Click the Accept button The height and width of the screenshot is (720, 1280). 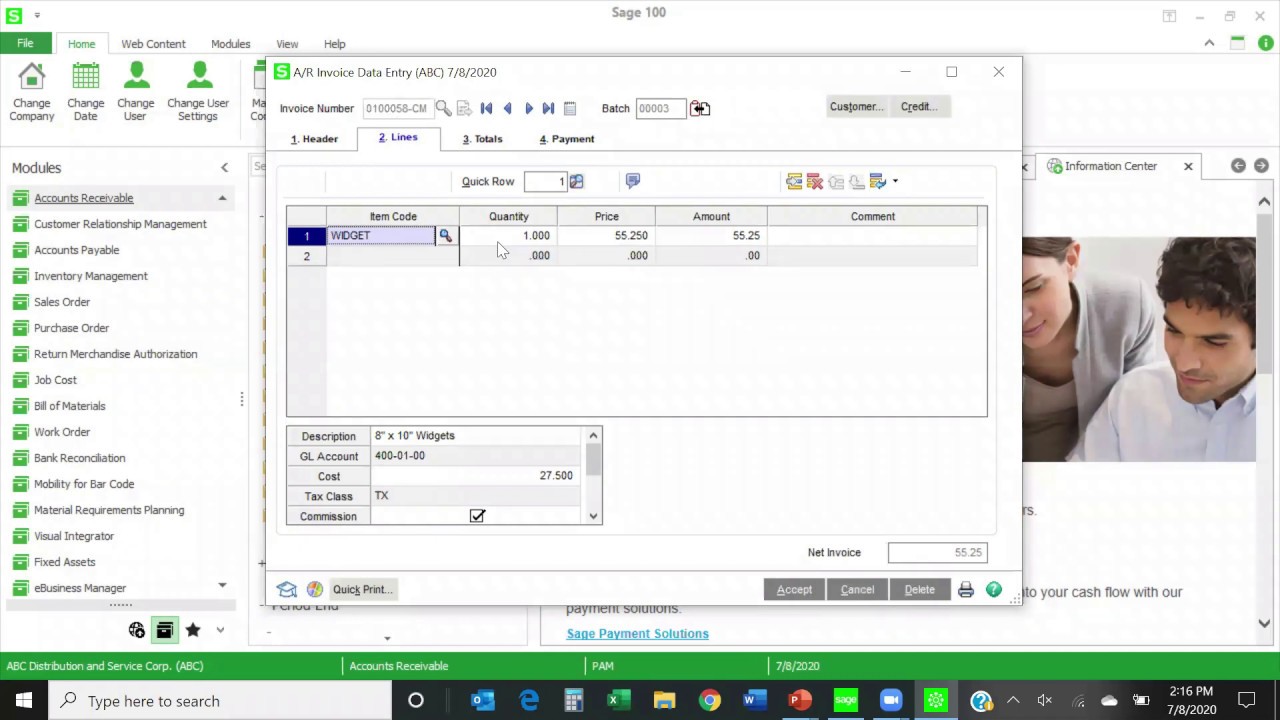coord(794,589)
